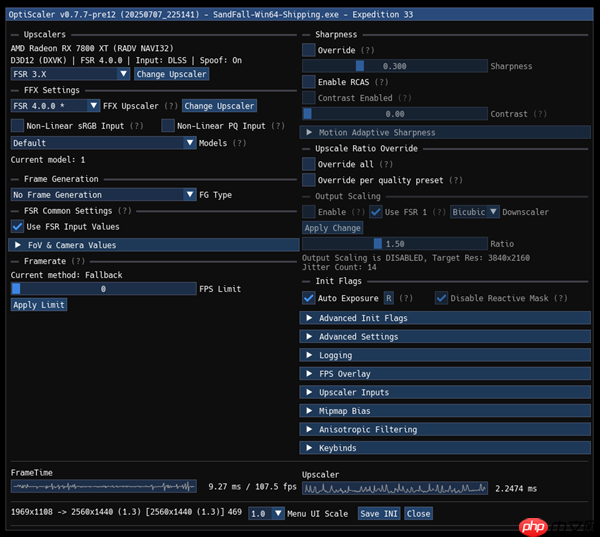The image size is (600, 537).
Task: Enable Sharpness Override checkbox
Action: (x=309, y=50)
